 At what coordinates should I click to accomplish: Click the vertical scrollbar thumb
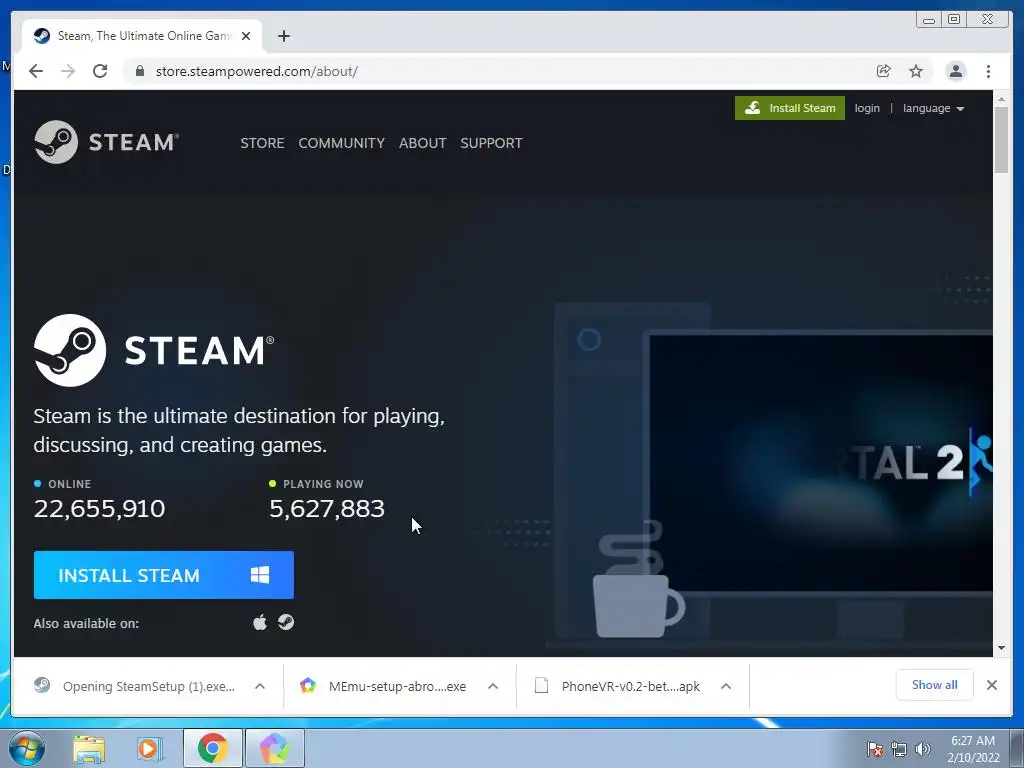click(x=1001, y=140)
